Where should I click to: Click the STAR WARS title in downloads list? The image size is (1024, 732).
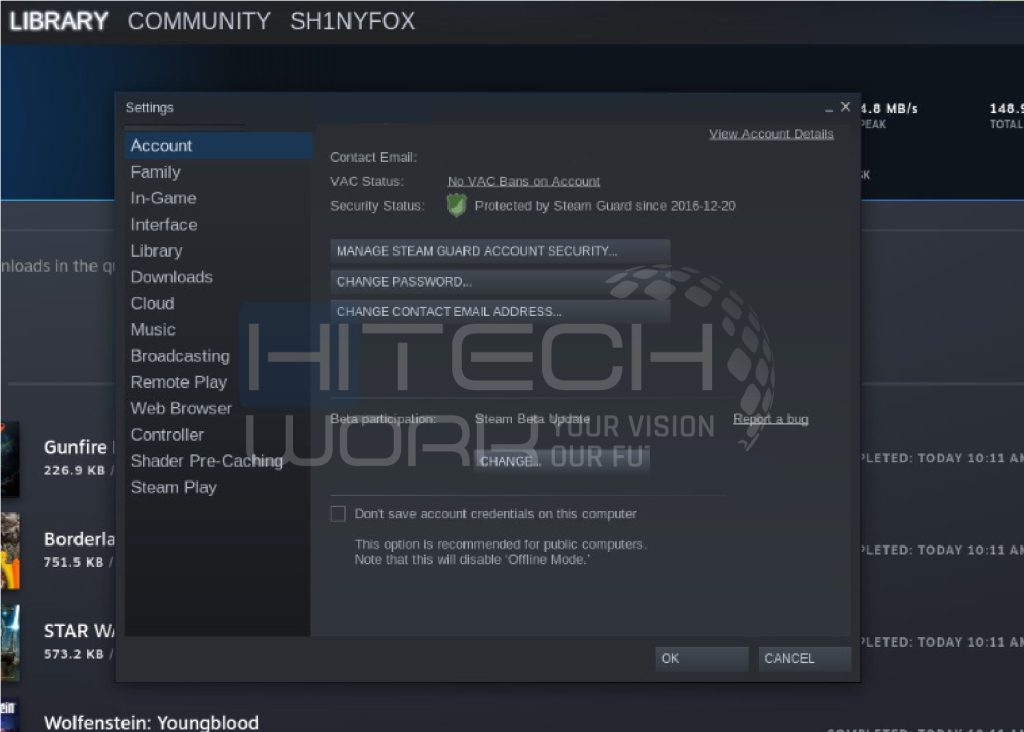click(79, 631)
